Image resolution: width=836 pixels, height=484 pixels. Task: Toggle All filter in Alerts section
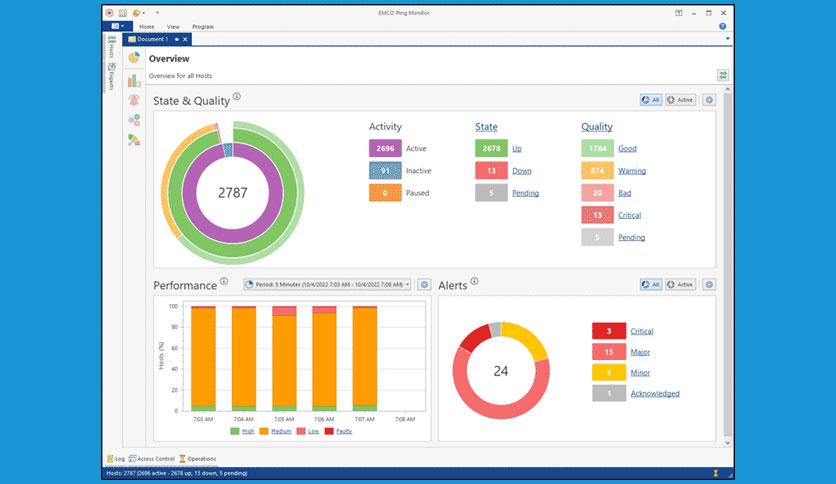(x=651, y=285)
